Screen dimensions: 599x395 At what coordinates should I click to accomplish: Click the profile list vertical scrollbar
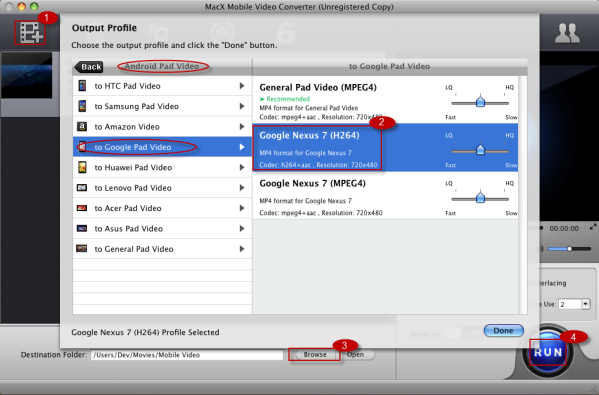(x=523, y=195)
